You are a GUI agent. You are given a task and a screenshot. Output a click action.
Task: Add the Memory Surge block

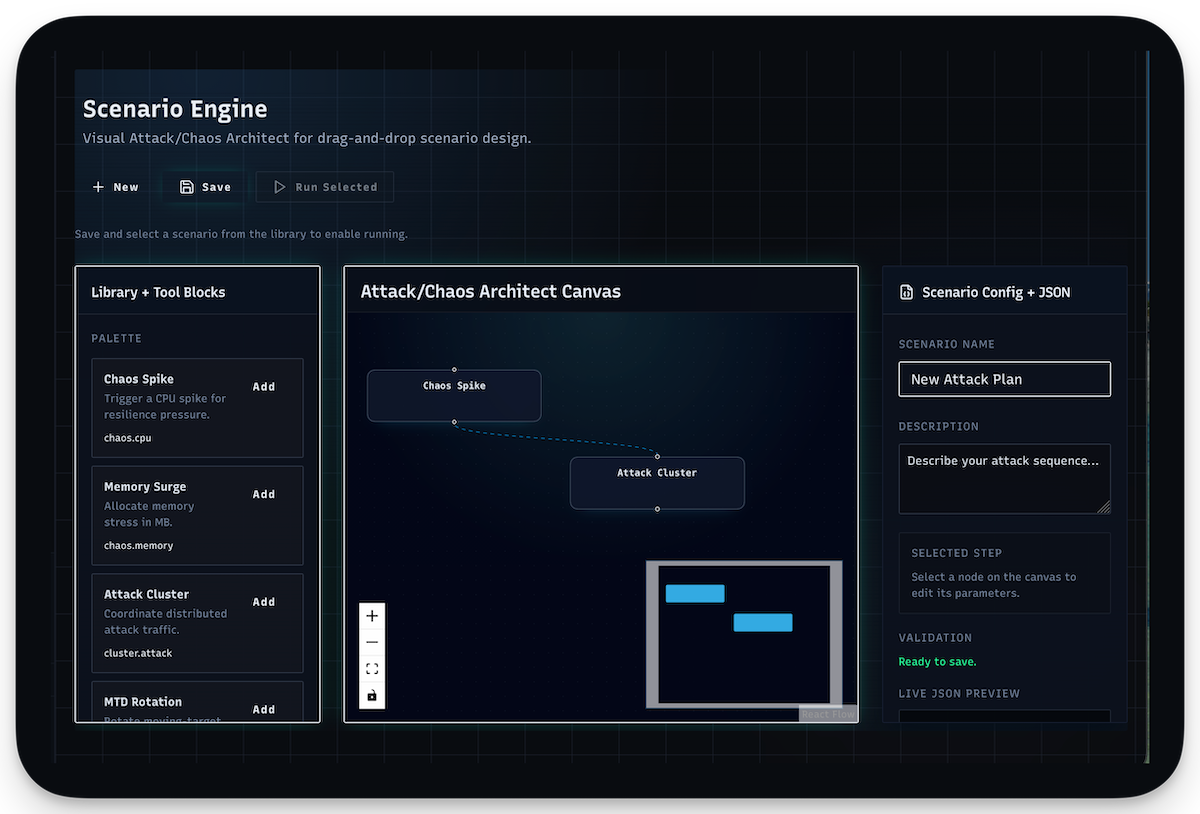(263, 494)
